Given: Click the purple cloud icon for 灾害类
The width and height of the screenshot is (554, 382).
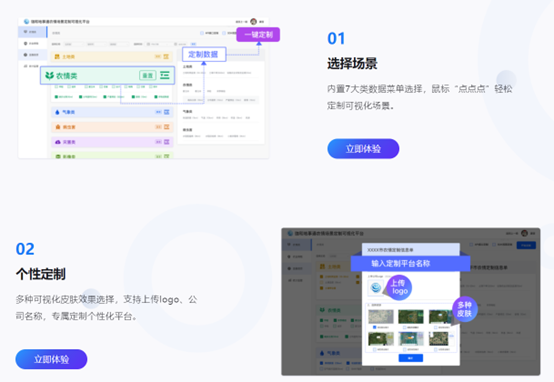Looking at the screenshot, I should click(x=58, y=142).
